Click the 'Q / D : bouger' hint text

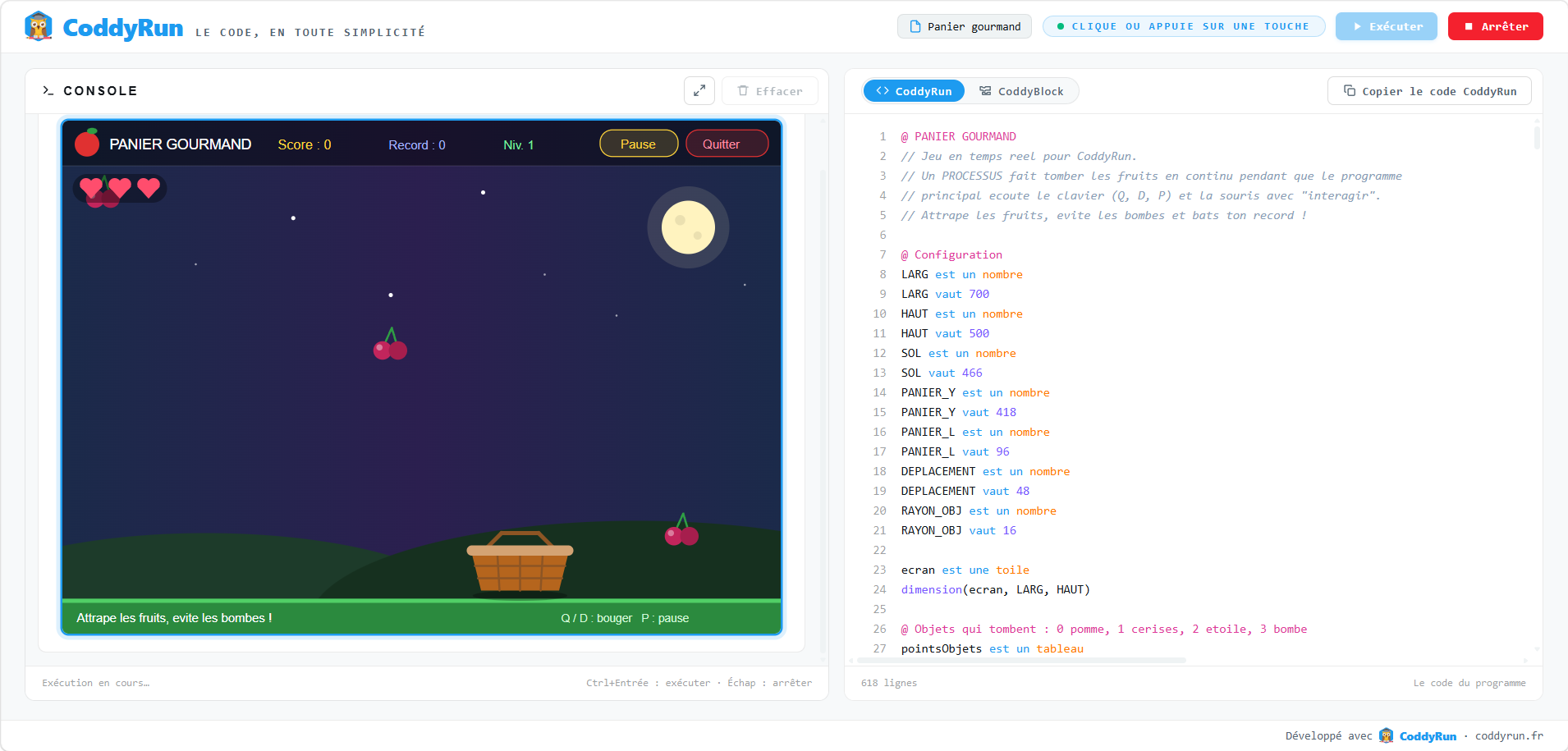(597, 618)
